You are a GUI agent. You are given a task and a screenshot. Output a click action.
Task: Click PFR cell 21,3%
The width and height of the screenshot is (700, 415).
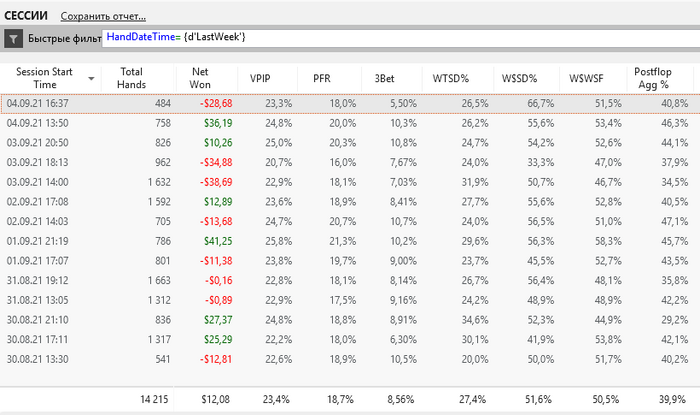point(343,241)
